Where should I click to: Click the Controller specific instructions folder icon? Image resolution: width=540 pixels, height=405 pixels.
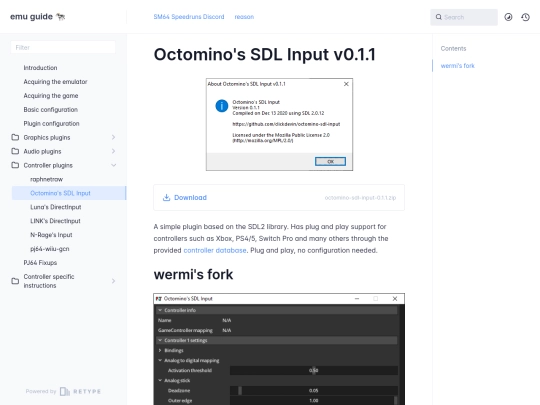click(15, 281)
